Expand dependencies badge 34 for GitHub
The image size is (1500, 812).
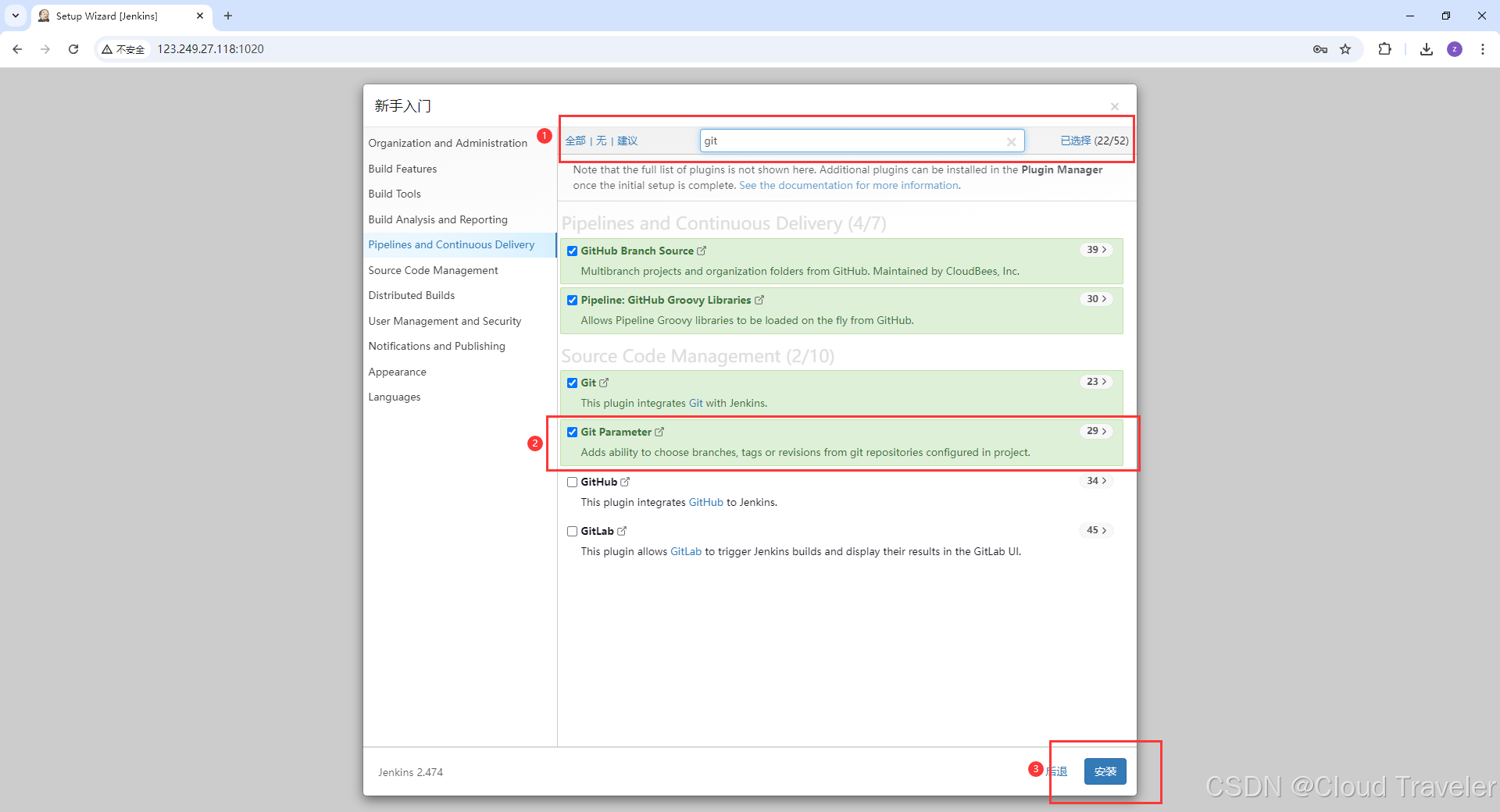click(1097, 481)
